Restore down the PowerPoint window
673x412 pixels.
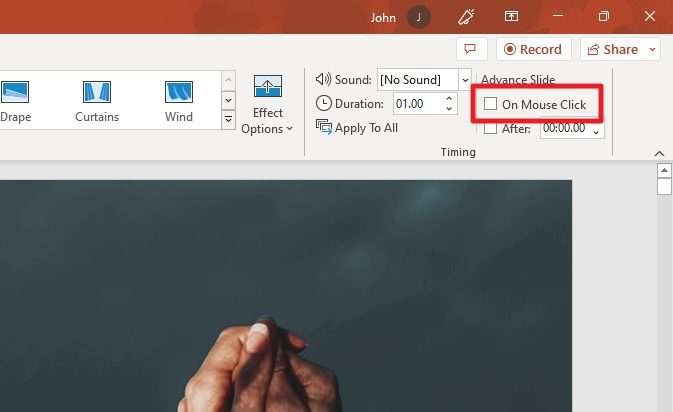pyautogui.click(x=603, y=16)
